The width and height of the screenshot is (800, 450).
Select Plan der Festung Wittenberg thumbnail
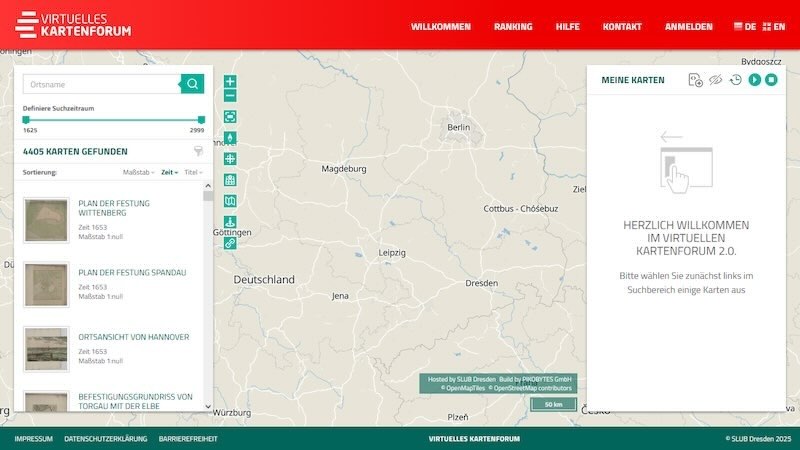[x=46, y=220]
